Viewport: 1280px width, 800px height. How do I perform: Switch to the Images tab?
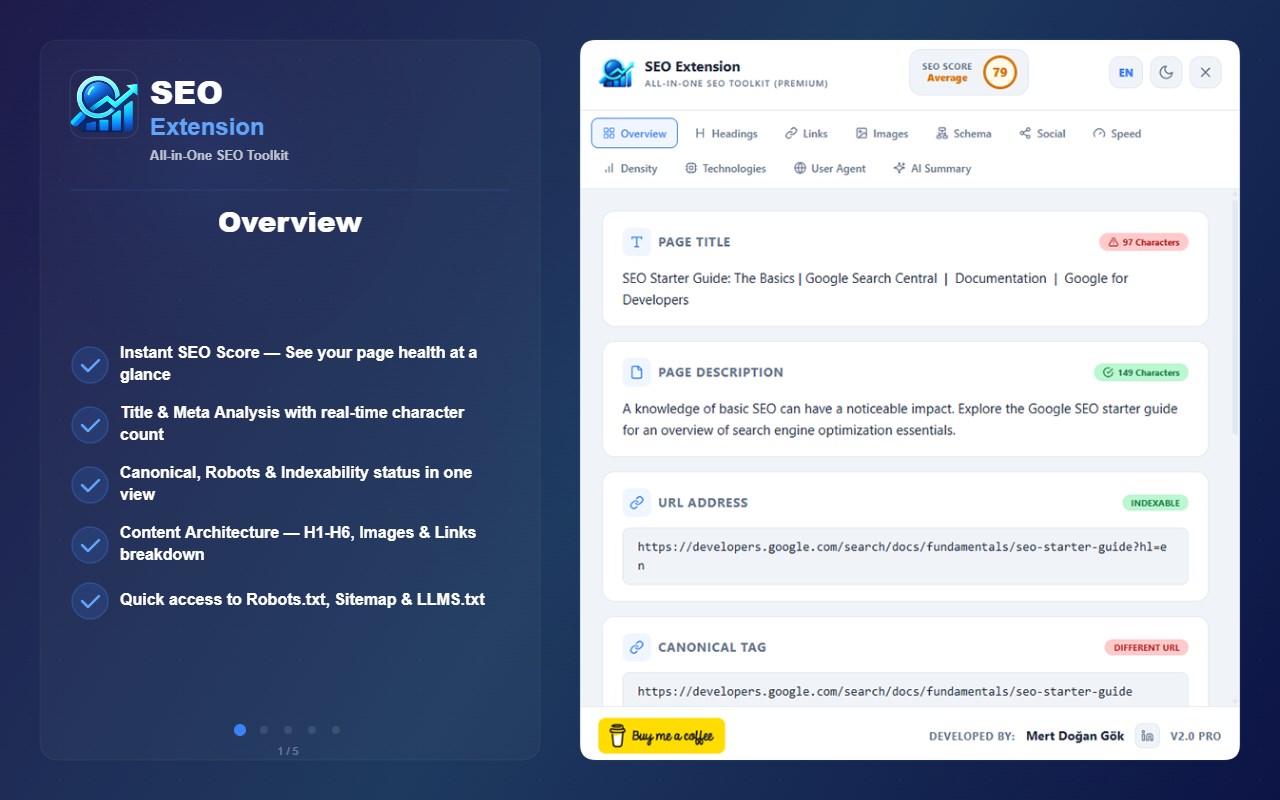[x=882, y=133]
